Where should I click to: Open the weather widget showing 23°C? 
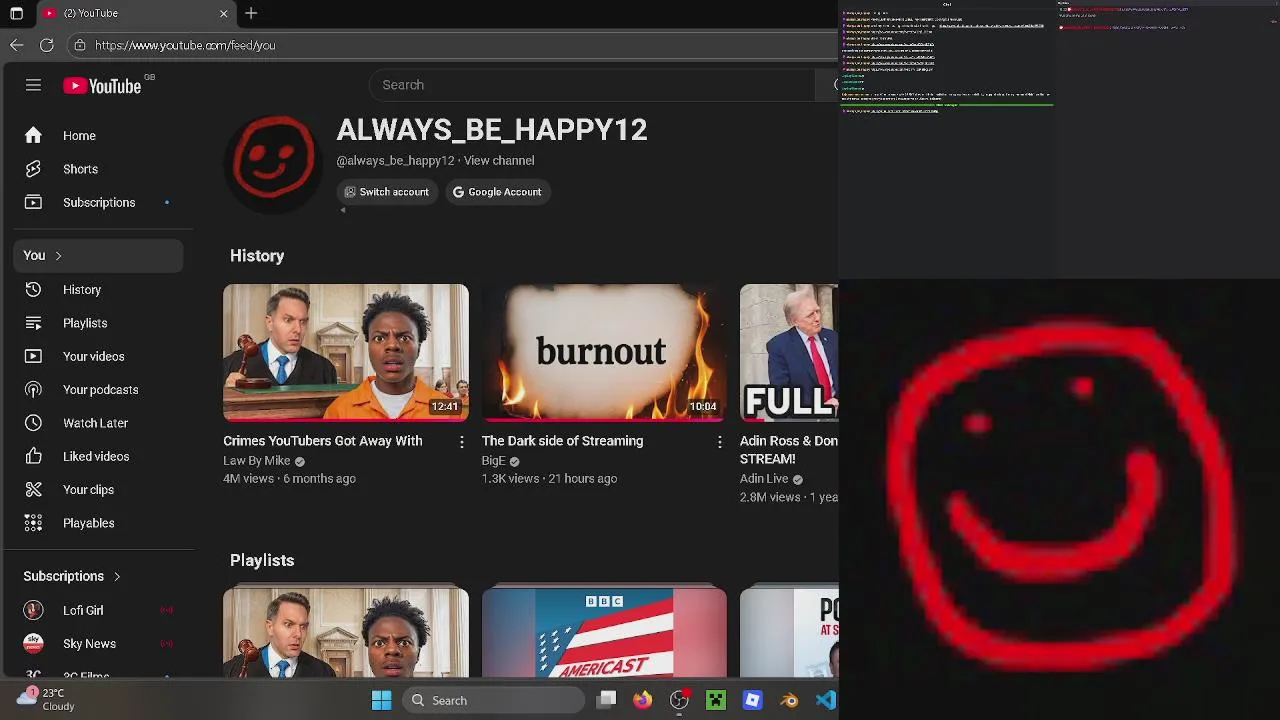click(x=46, y=699)
